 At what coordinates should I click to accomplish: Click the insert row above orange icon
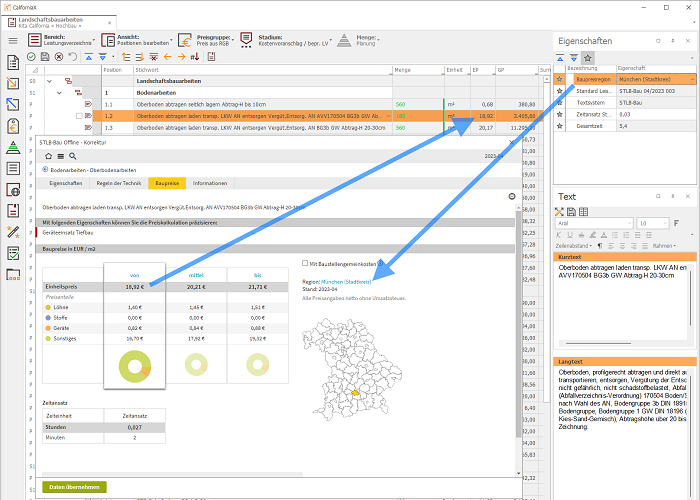[126, 57]
